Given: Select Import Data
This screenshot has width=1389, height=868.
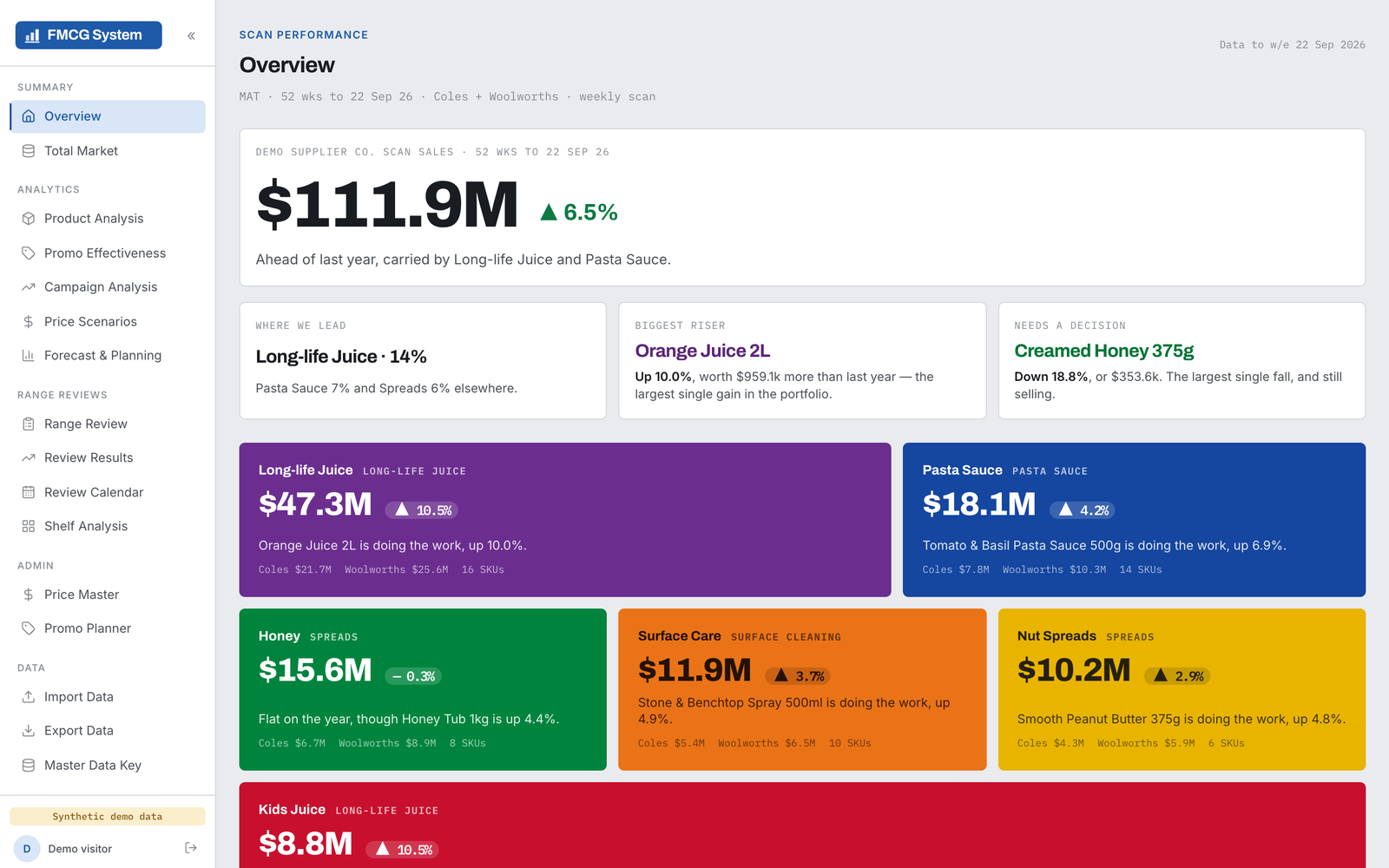Looking at the screenshot, I should point(108,697).
